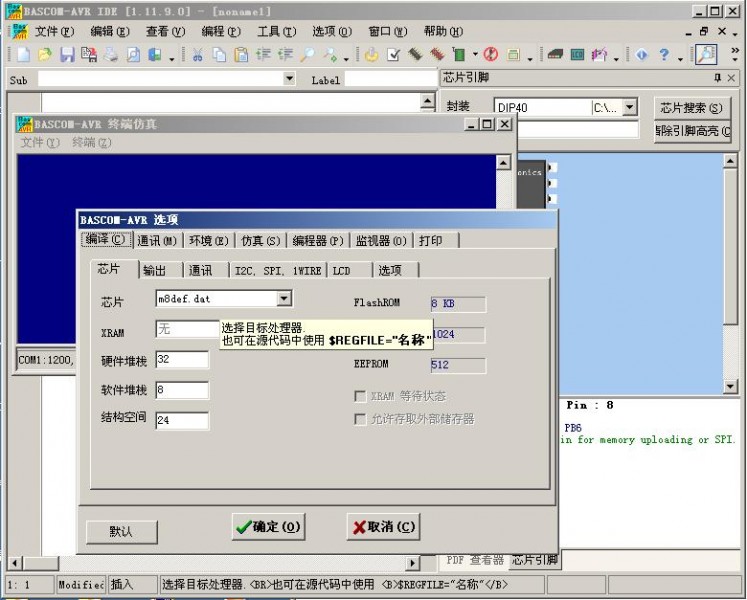747x600 pixels.
Task: Click the 确定(O) confirm button
Action: (x=269, y=527)
